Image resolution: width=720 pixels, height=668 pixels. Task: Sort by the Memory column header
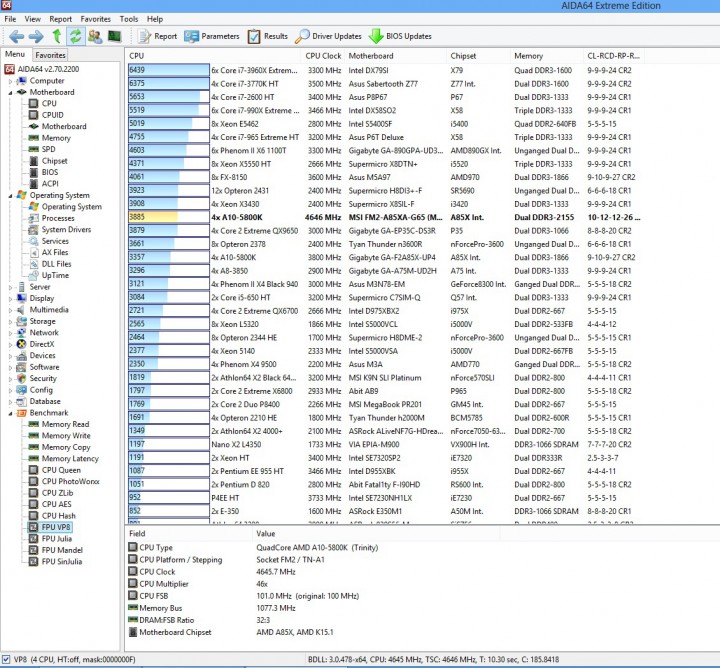coord(546,56)
